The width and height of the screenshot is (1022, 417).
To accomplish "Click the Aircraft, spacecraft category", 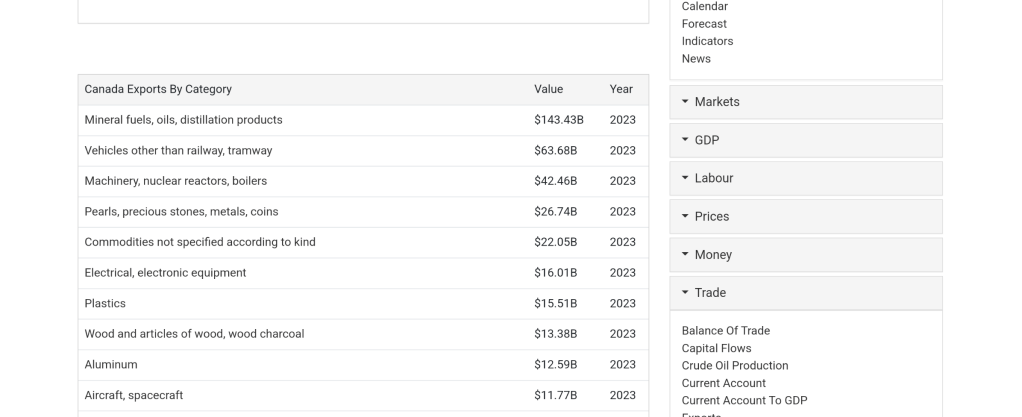I will coord(133,395).
